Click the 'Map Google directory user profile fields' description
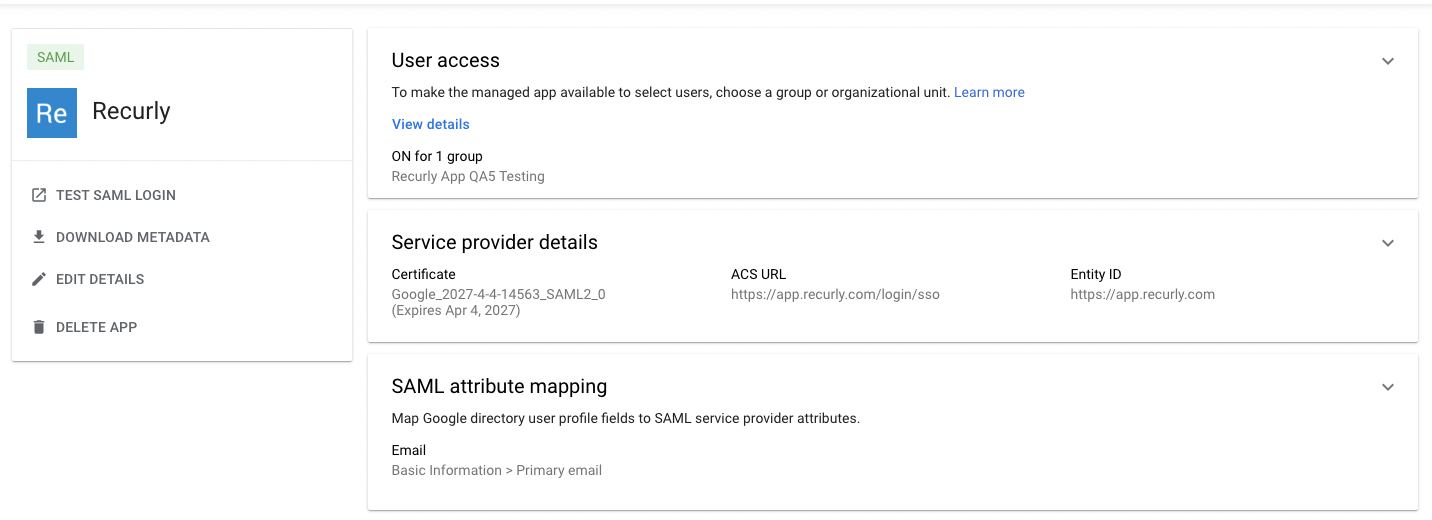1432x520 pixels. click(x=626, y=418)
